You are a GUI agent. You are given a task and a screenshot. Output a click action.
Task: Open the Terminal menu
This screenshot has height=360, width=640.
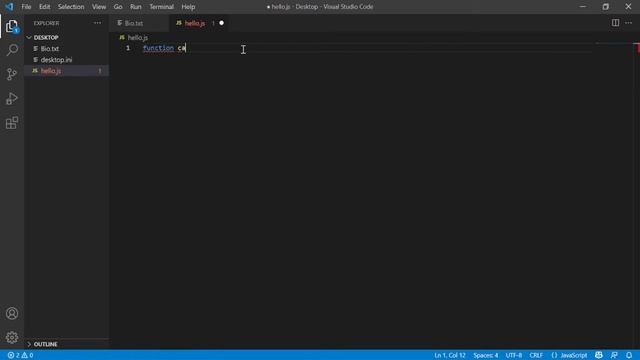(x=161, y=7)
